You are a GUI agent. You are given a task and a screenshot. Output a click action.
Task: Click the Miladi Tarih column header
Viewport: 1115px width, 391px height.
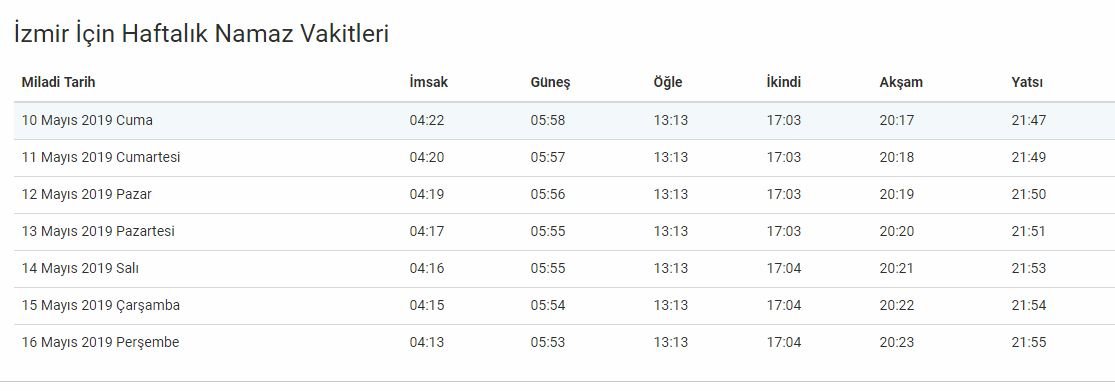click(x=58, y=82)
